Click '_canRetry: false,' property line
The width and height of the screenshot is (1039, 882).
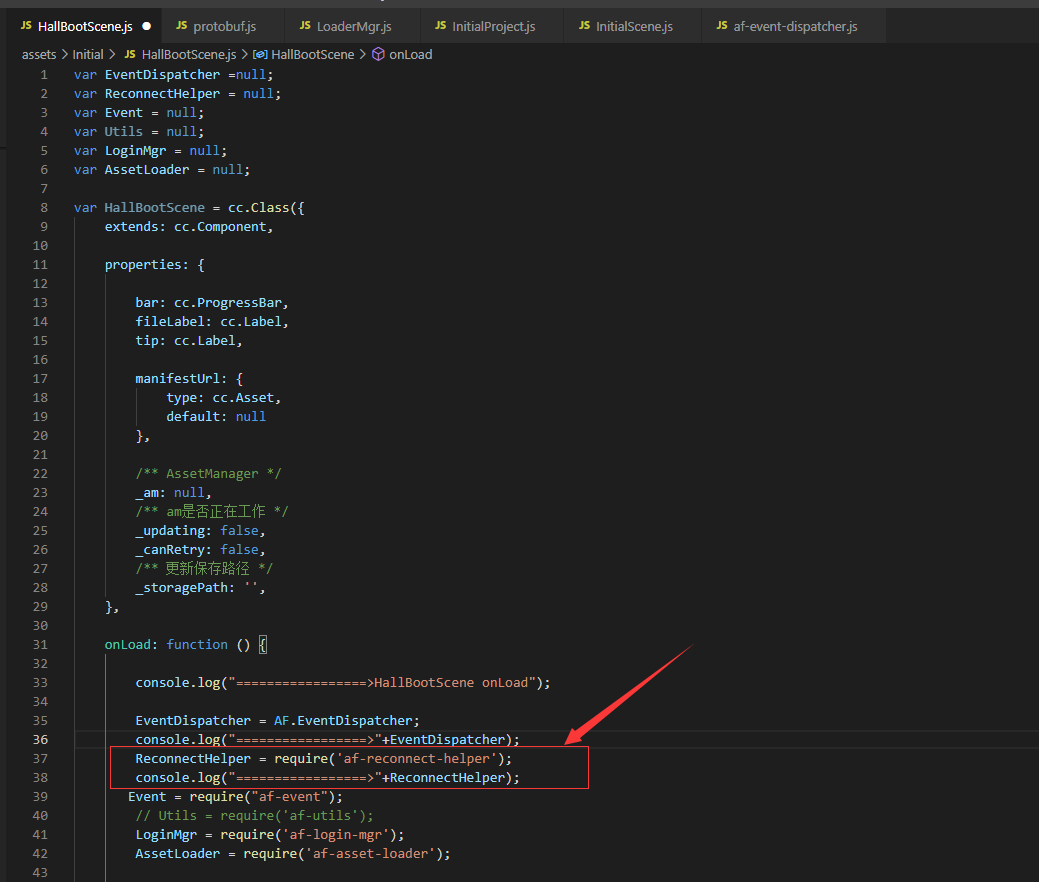(x=200, y=549)
